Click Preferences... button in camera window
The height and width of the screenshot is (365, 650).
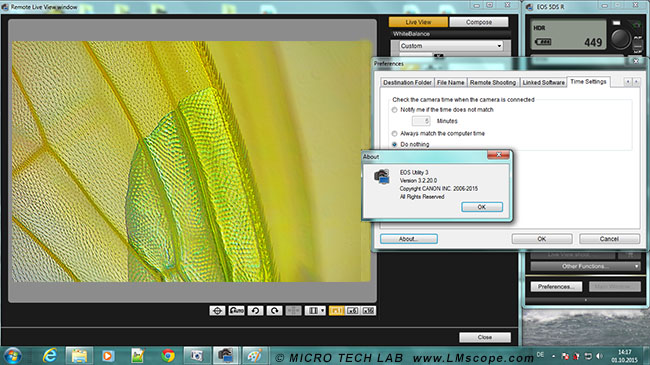pos(556,287)
